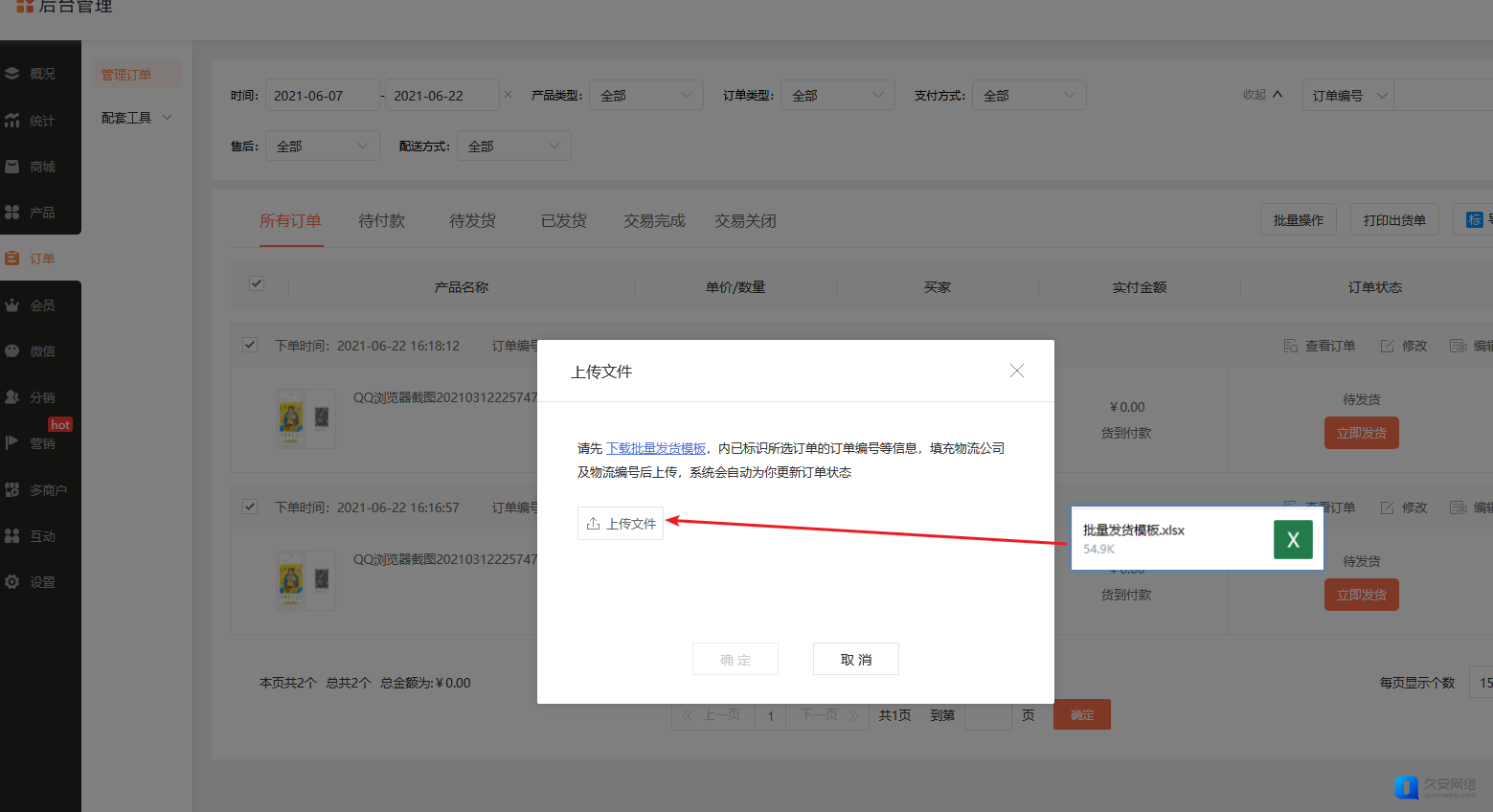Switch to the 待付款 tab
This screenshot has width=1493, height=812.
coord(381,221)
